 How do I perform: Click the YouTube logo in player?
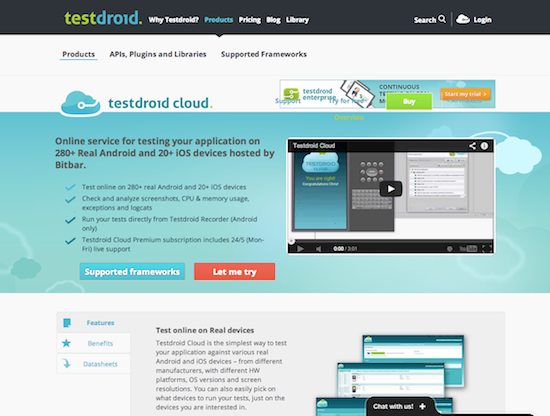[468, 249]
